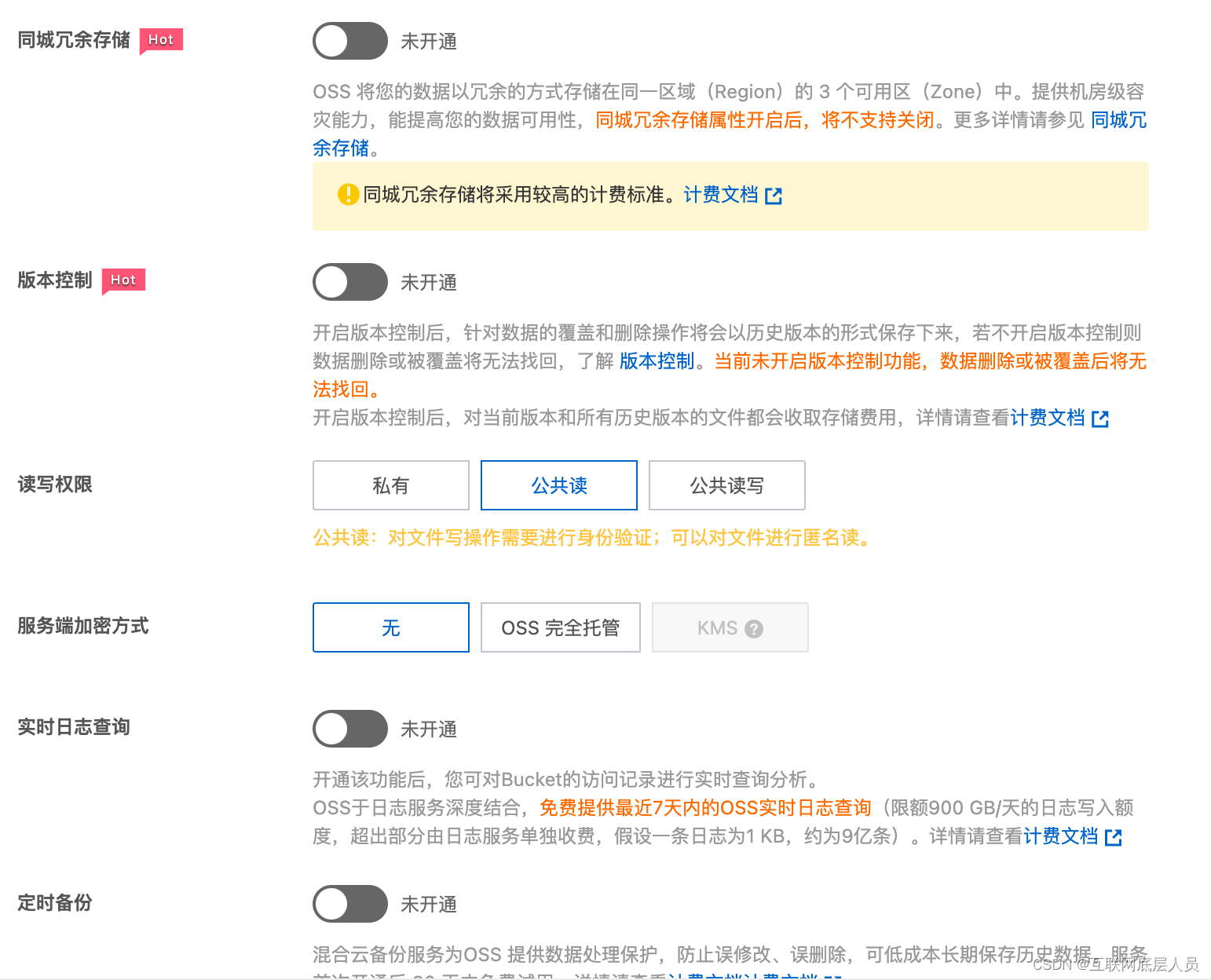Set server encryption to 无
The height and width of the screenshot is (980, 1211).
click(391, 627)
